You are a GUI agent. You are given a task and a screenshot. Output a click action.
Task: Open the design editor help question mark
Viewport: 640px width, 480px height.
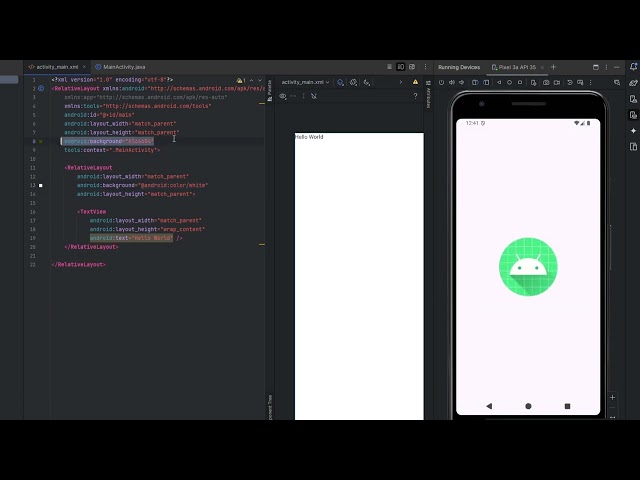click(415, 96)
